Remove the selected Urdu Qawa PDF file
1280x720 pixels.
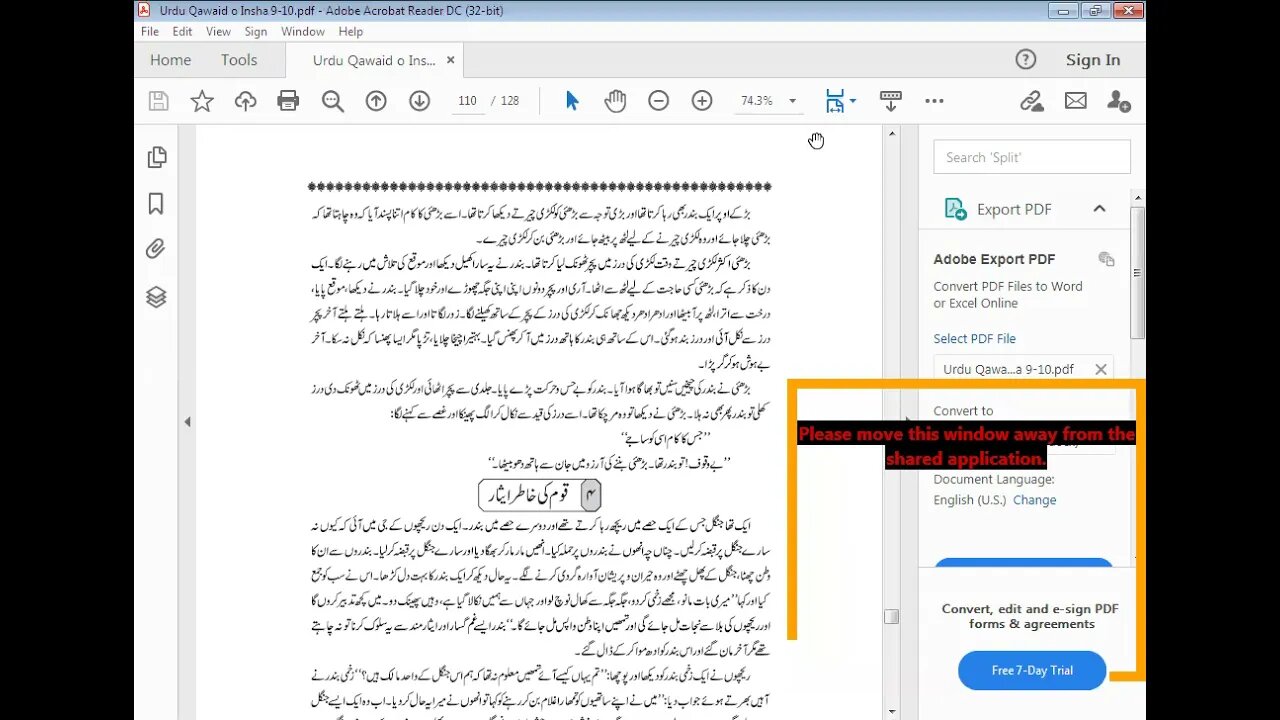coord(1101,369)
